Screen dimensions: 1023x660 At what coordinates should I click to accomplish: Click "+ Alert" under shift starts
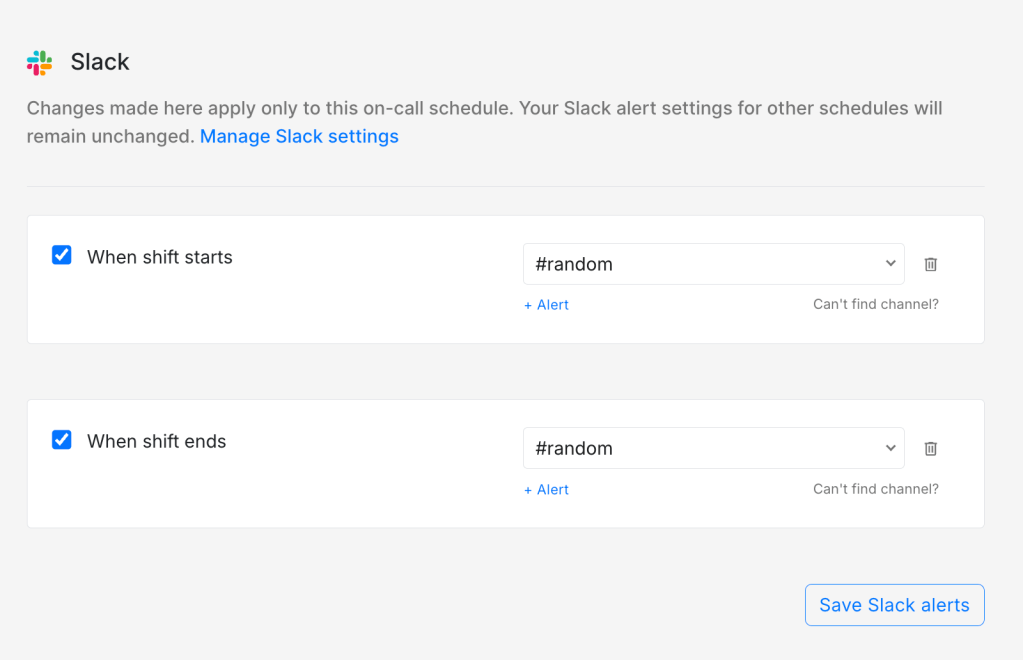pos(546,304)
